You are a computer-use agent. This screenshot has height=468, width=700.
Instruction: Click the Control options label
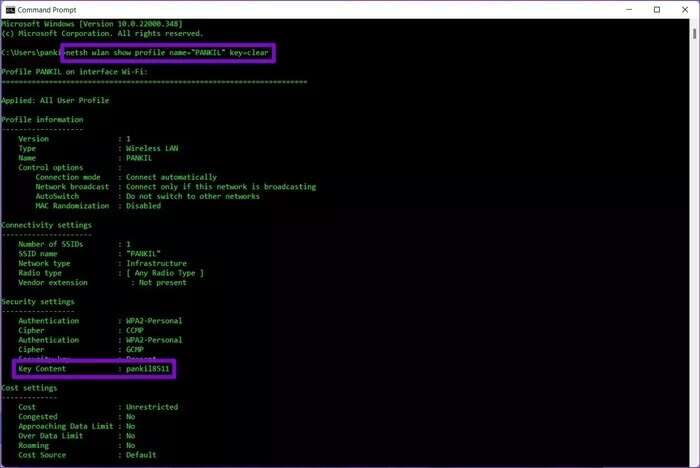tap(50, 167)
